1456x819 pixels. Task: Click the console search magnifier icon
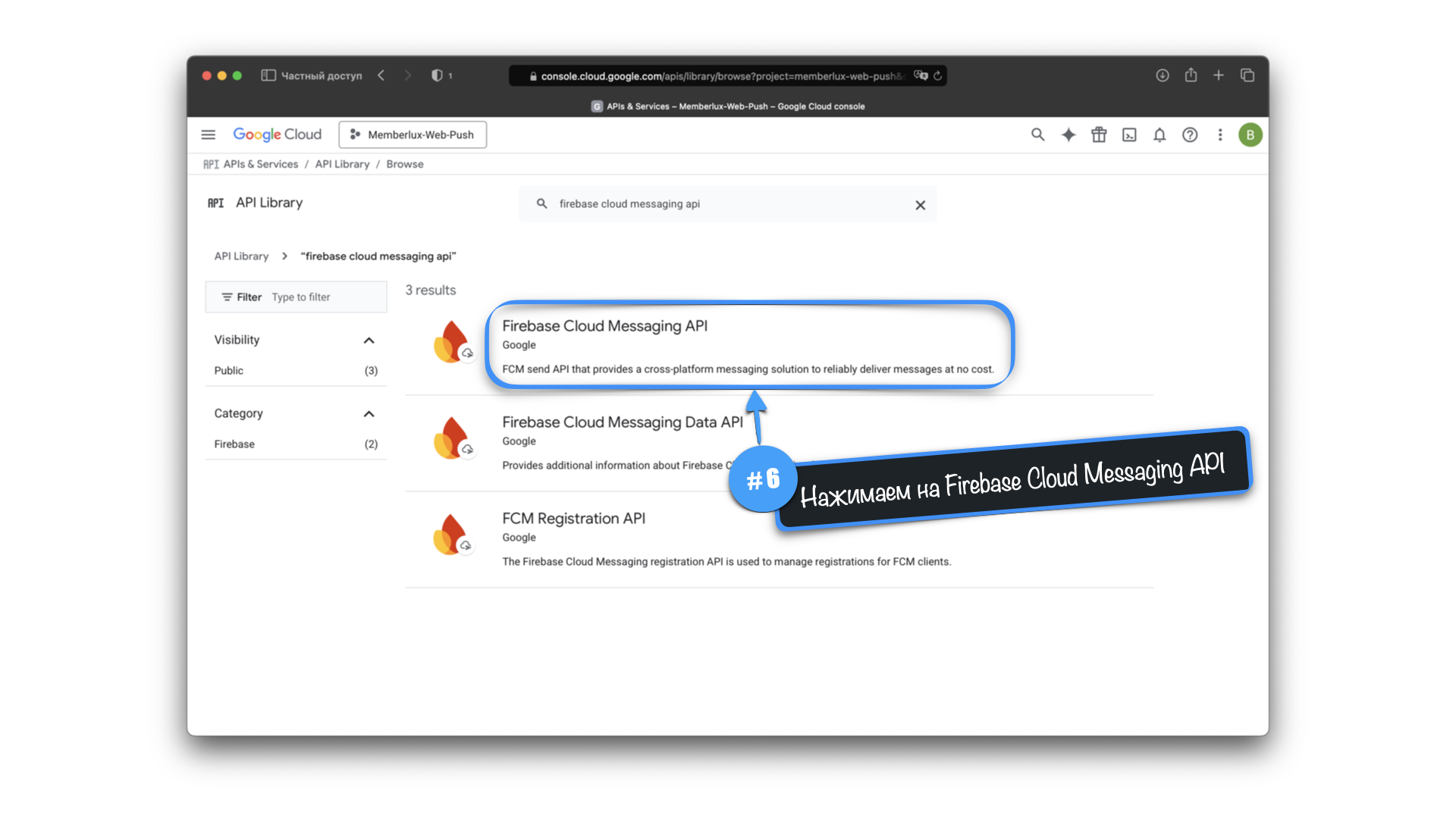tap(1037, 135)
